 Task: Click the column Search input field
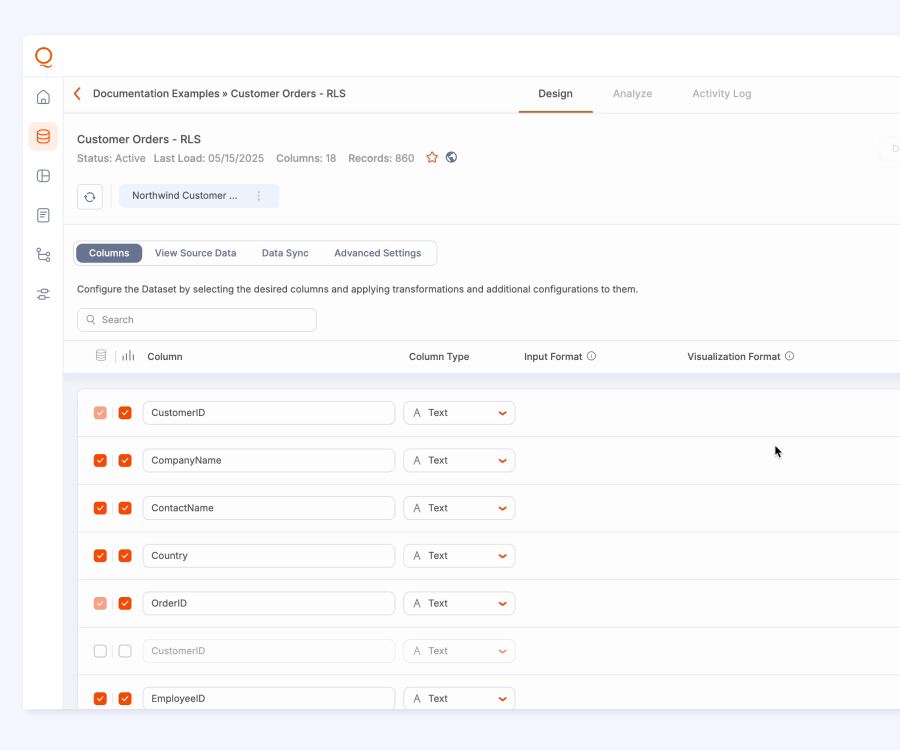click(x=197, y=320)
